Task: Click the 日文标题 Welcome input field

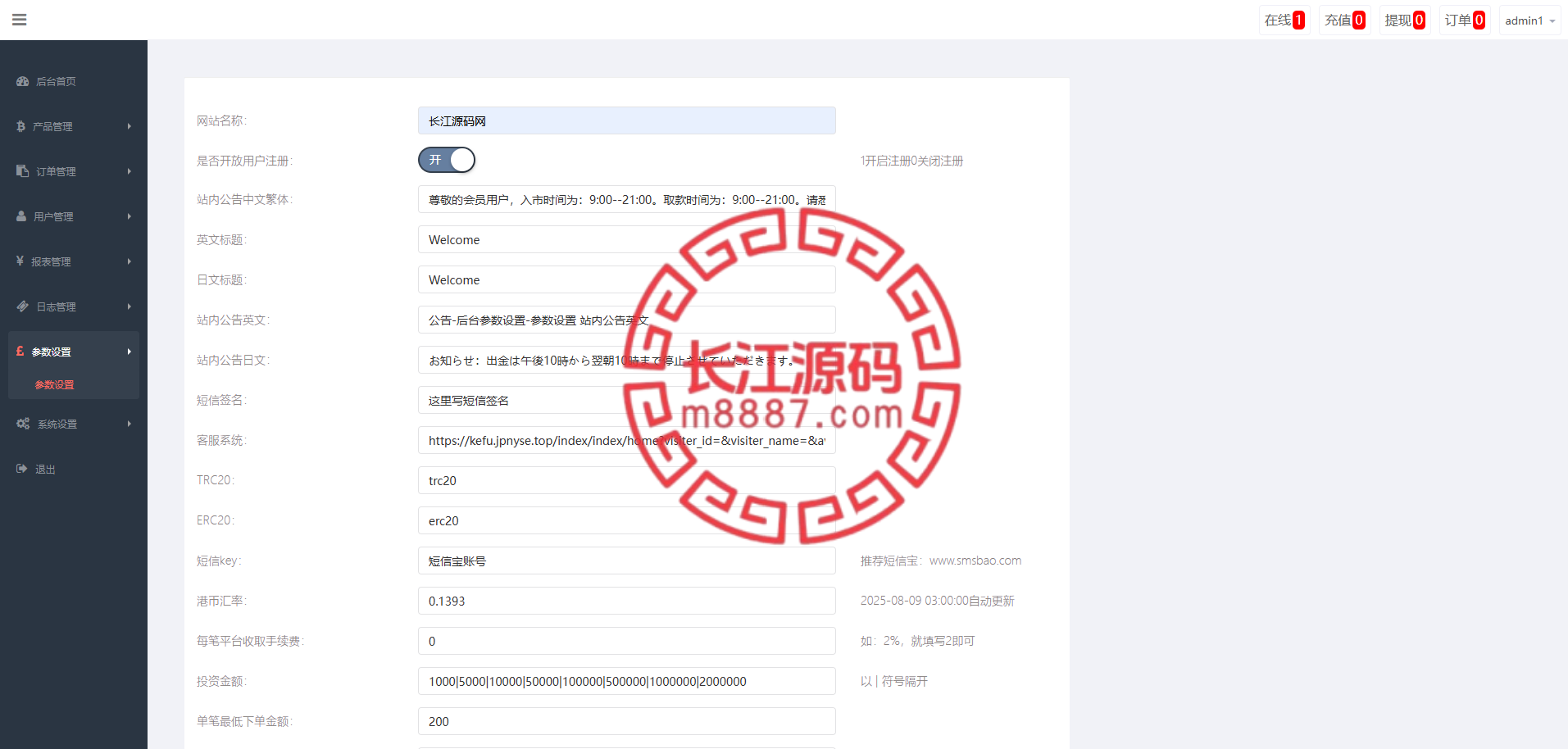Action: (627, 279)
